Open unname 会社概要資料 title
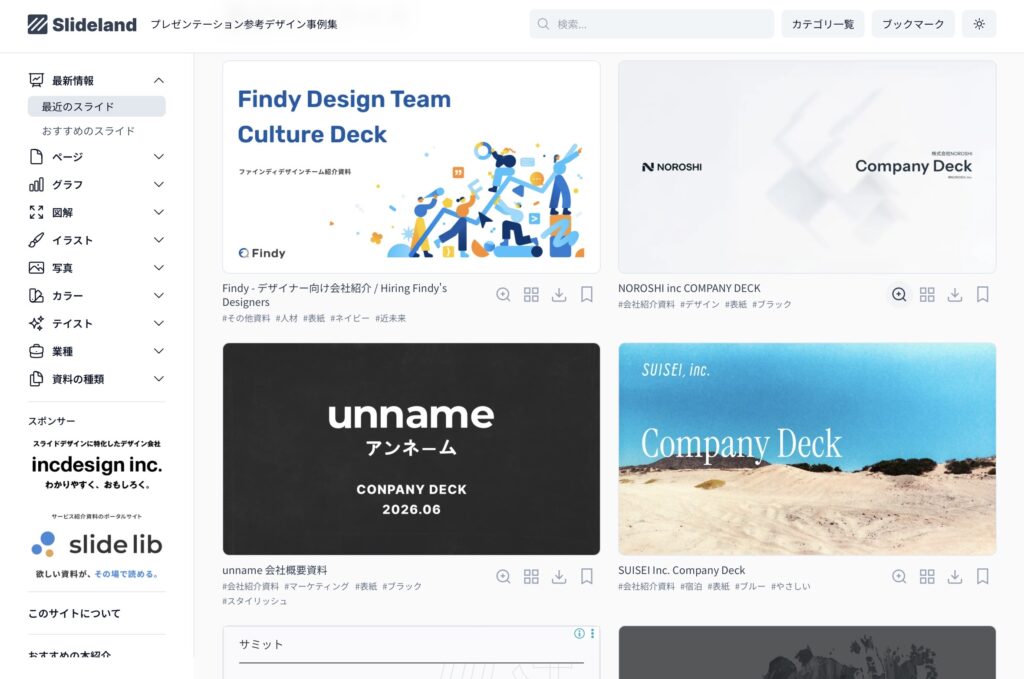1024x679 pixels. click(275, 570)
